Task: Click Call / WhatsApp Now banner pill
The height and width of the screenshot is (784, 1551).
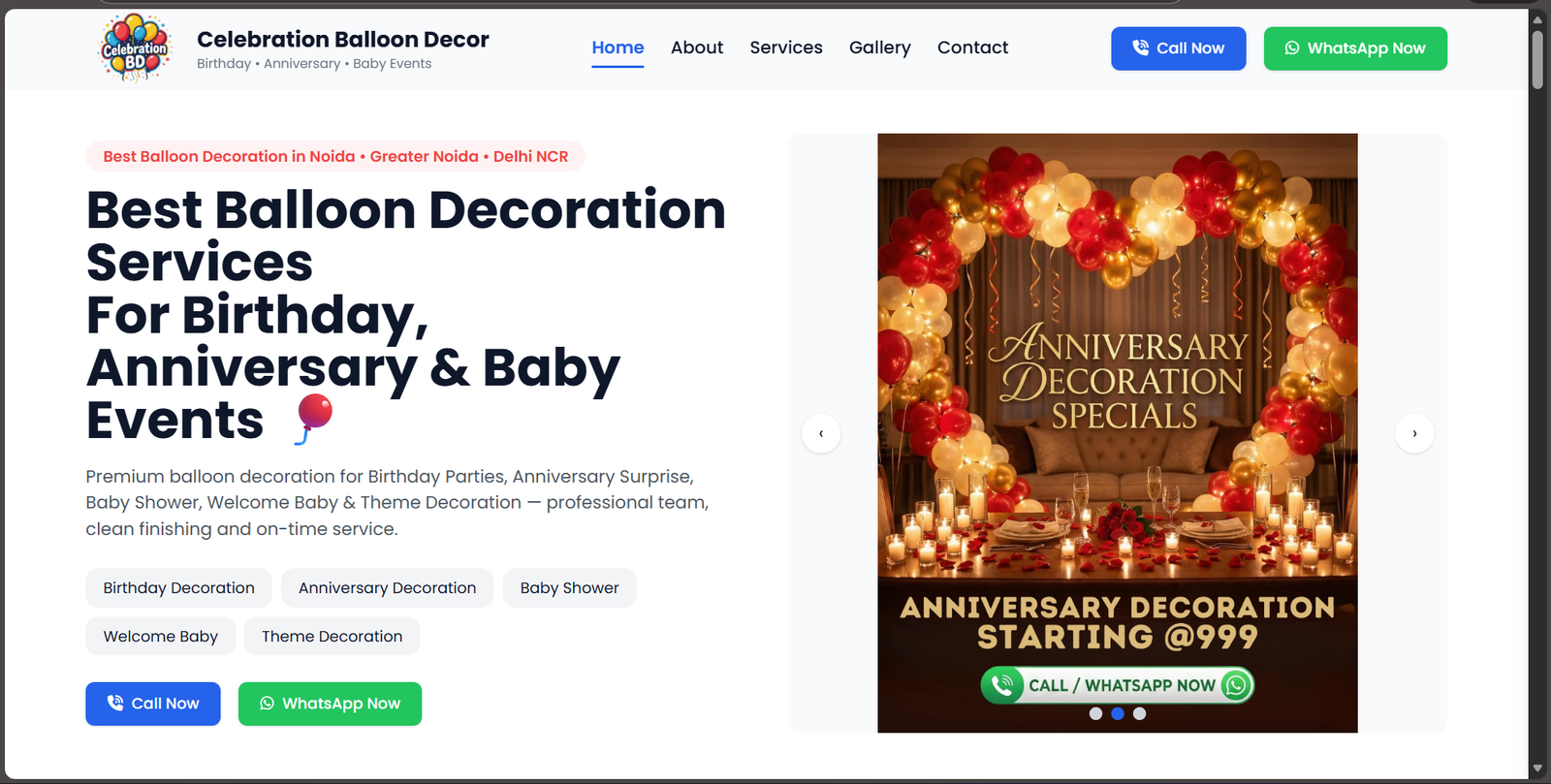Action: point(1118,685)
